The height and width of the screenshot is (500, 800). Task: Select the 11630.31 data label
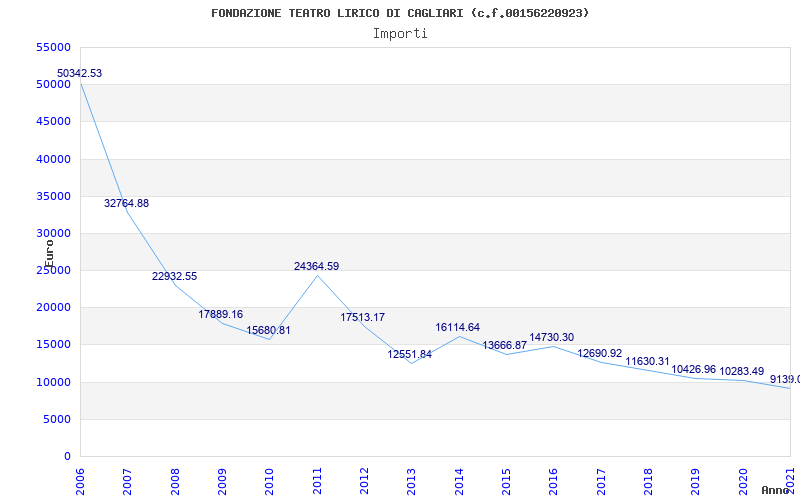pyautogui.click(x=647, y=362)
